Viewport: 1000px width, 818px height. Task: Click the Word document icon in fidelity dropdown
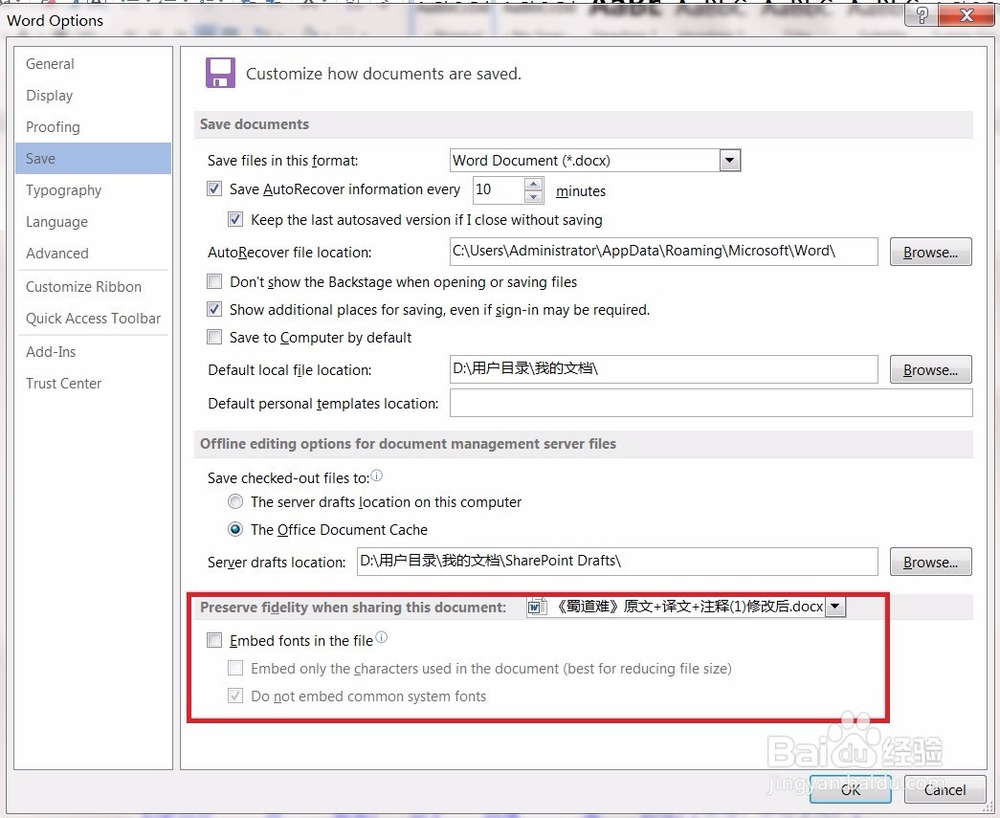[536, 606]
